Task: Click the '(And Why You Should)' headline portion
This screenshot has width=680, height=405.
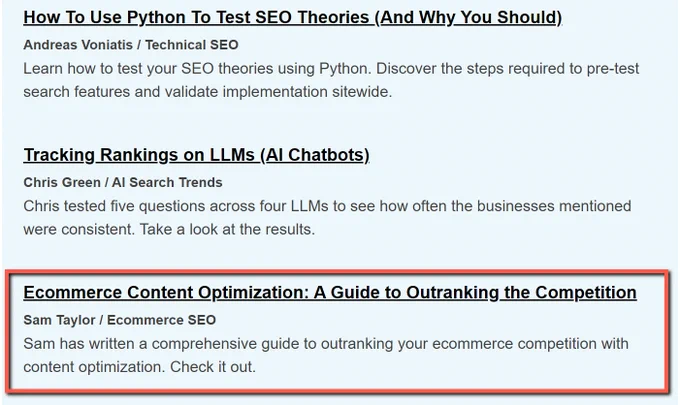Action: [x=468, y=17]
